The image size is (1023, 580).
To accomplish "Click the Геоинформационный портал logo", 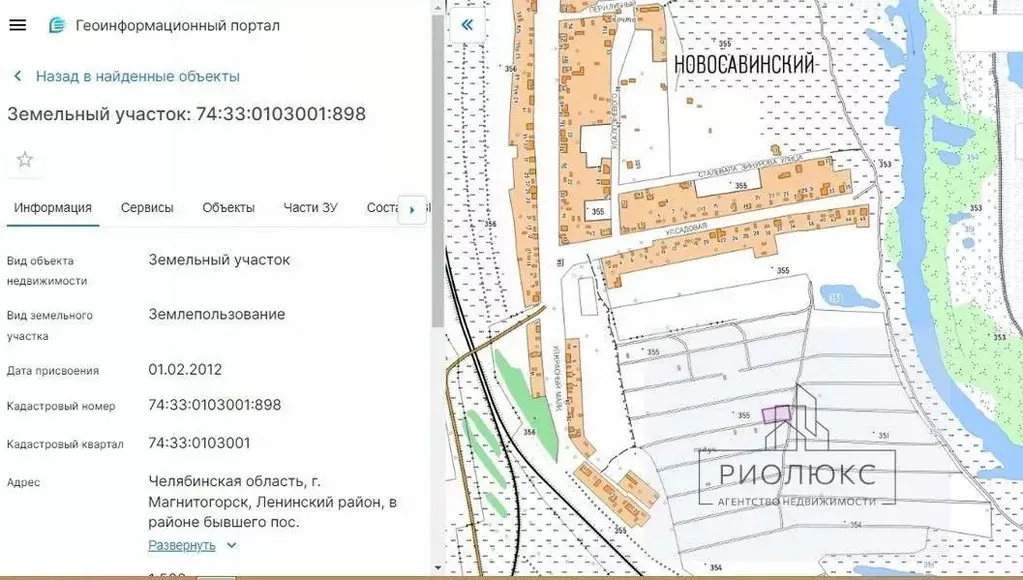I will pos(57,25).
